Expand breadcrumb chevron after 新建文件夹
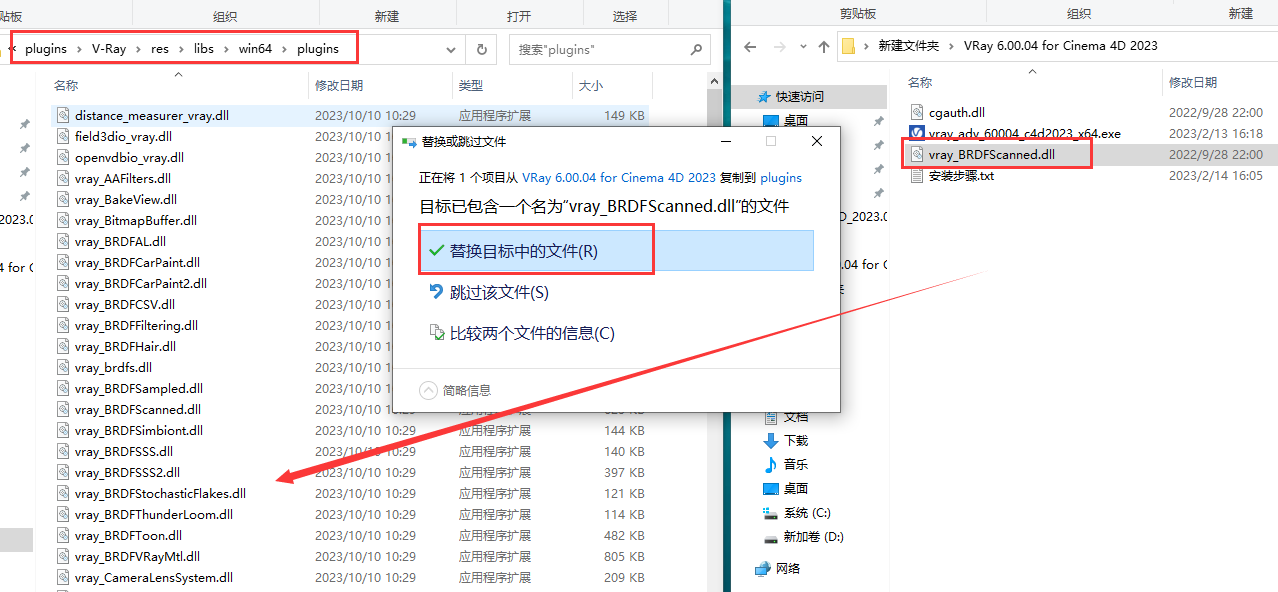This screenshot has height=592, width=1278. pos(952,46)
